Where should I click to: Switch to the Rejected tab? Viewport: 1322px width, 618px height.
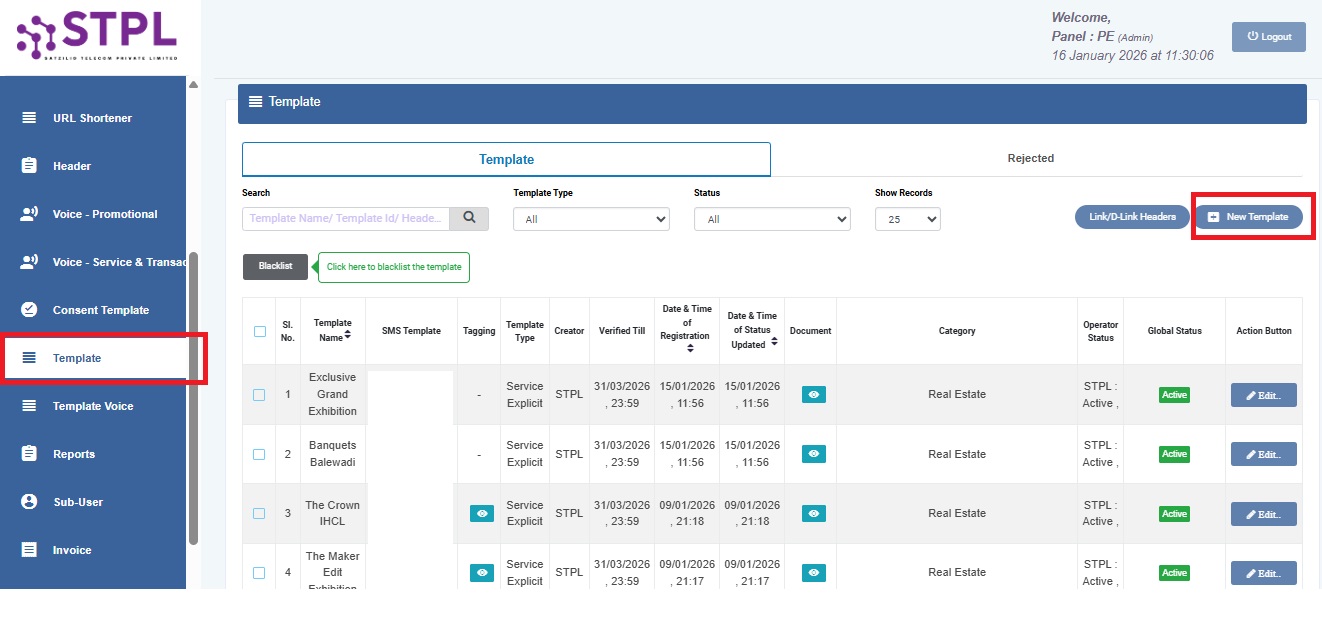pos(1030,158)
